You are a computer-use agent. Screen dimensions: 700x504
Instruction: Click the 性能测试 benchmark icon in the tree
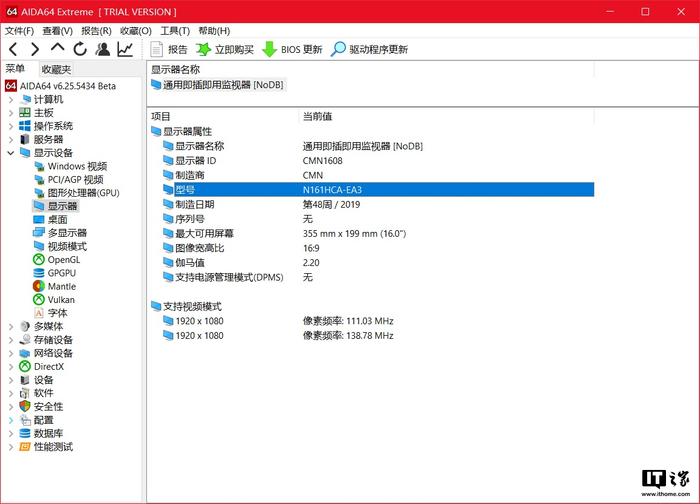[25, 447]
